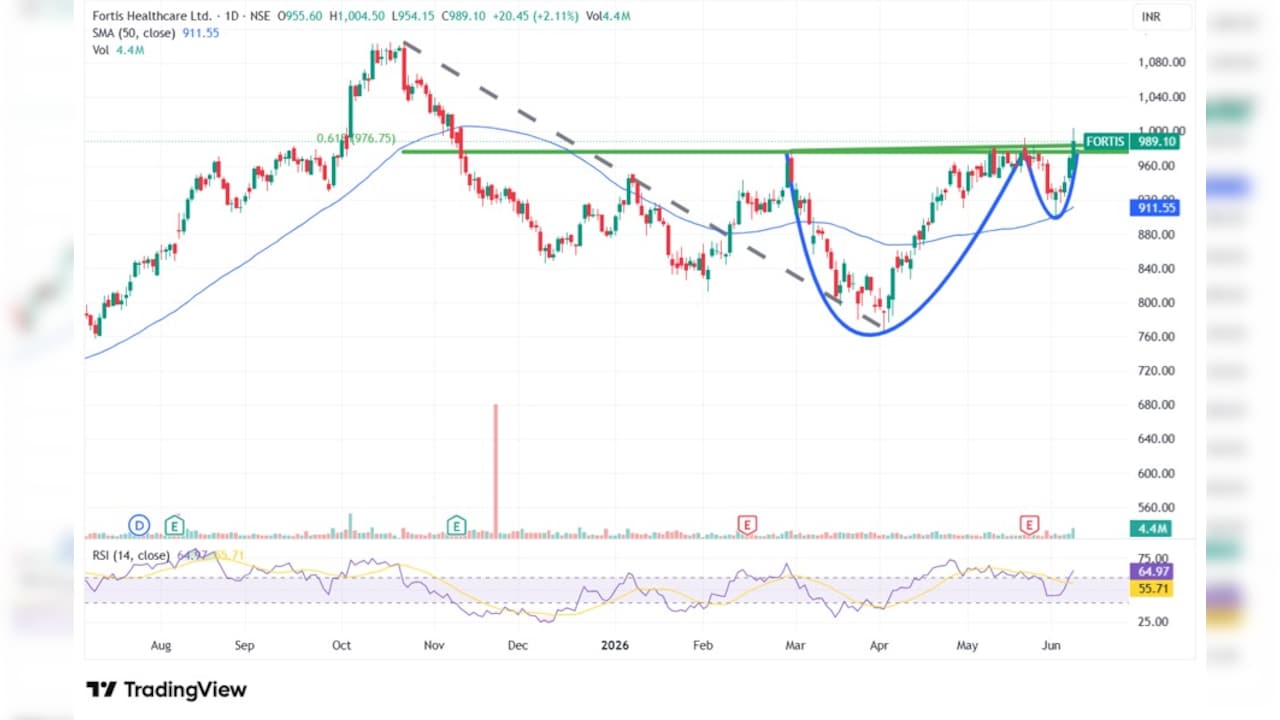Open the INR currency selector
The image size is (1280, 720).
click(1150, 18)
